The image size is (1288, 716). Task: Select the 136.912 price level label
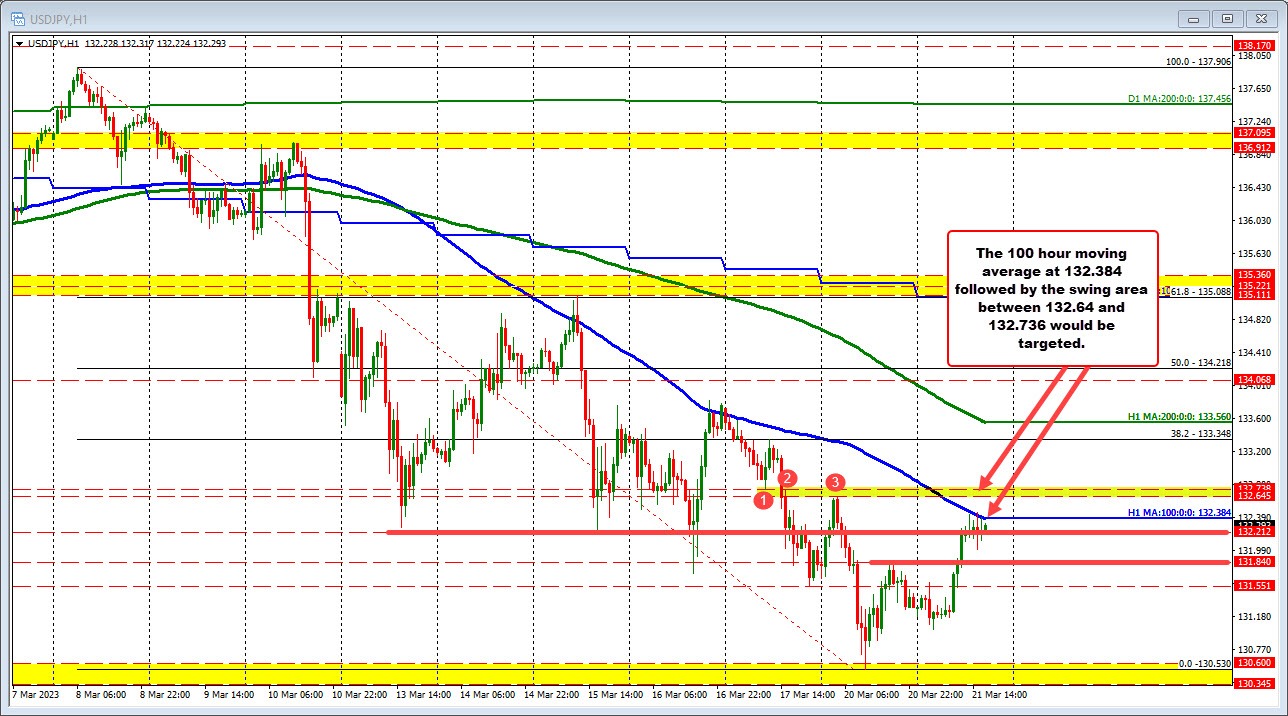1253,146
